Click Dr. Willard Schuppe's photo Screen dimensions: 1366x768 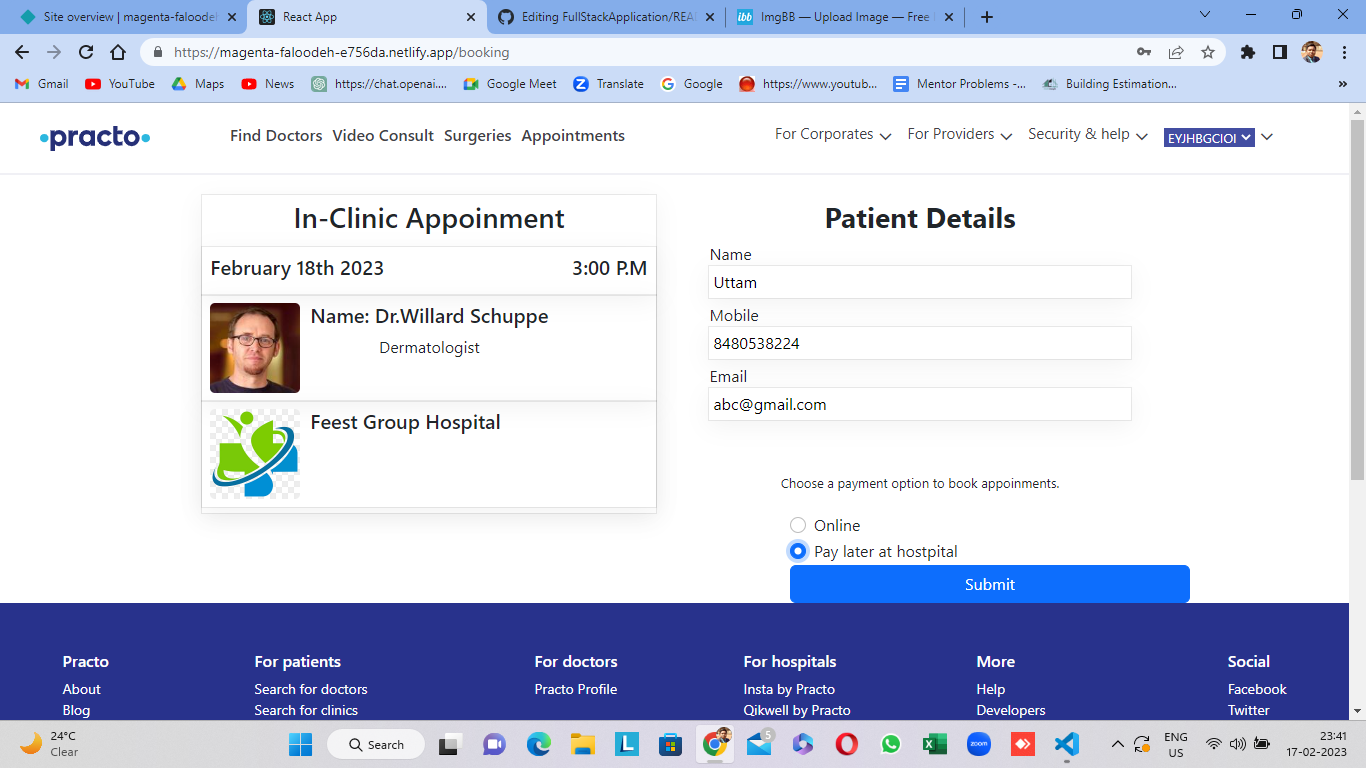pyautogui.click(x=255, y=348)
